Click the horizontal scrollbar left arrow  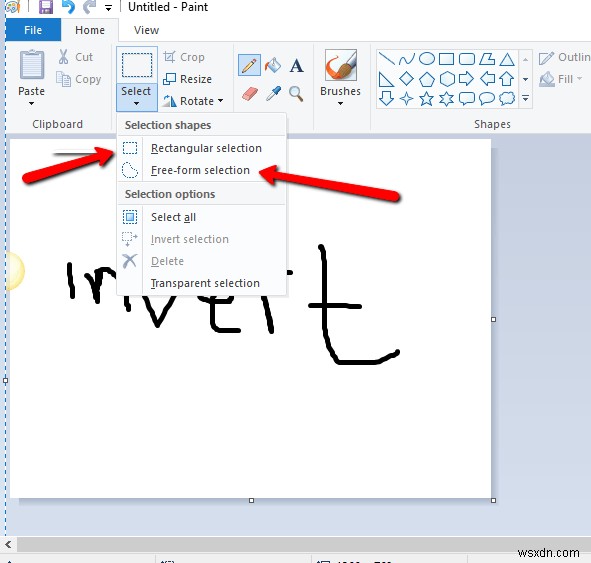pos(8,544)
